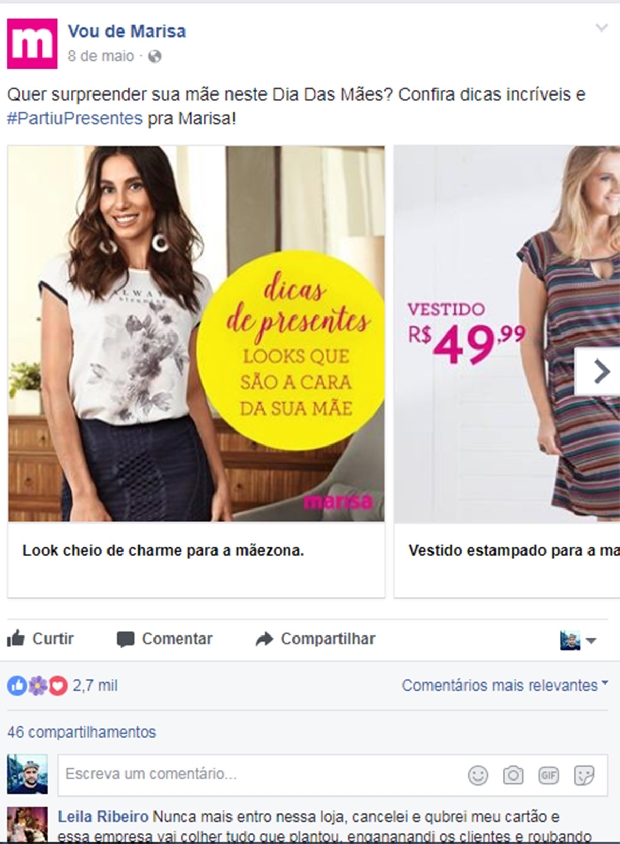The height and width of the screenshot is (844, 620).
Task: Open the 46 compartilhamentos list
Action: 81,732
